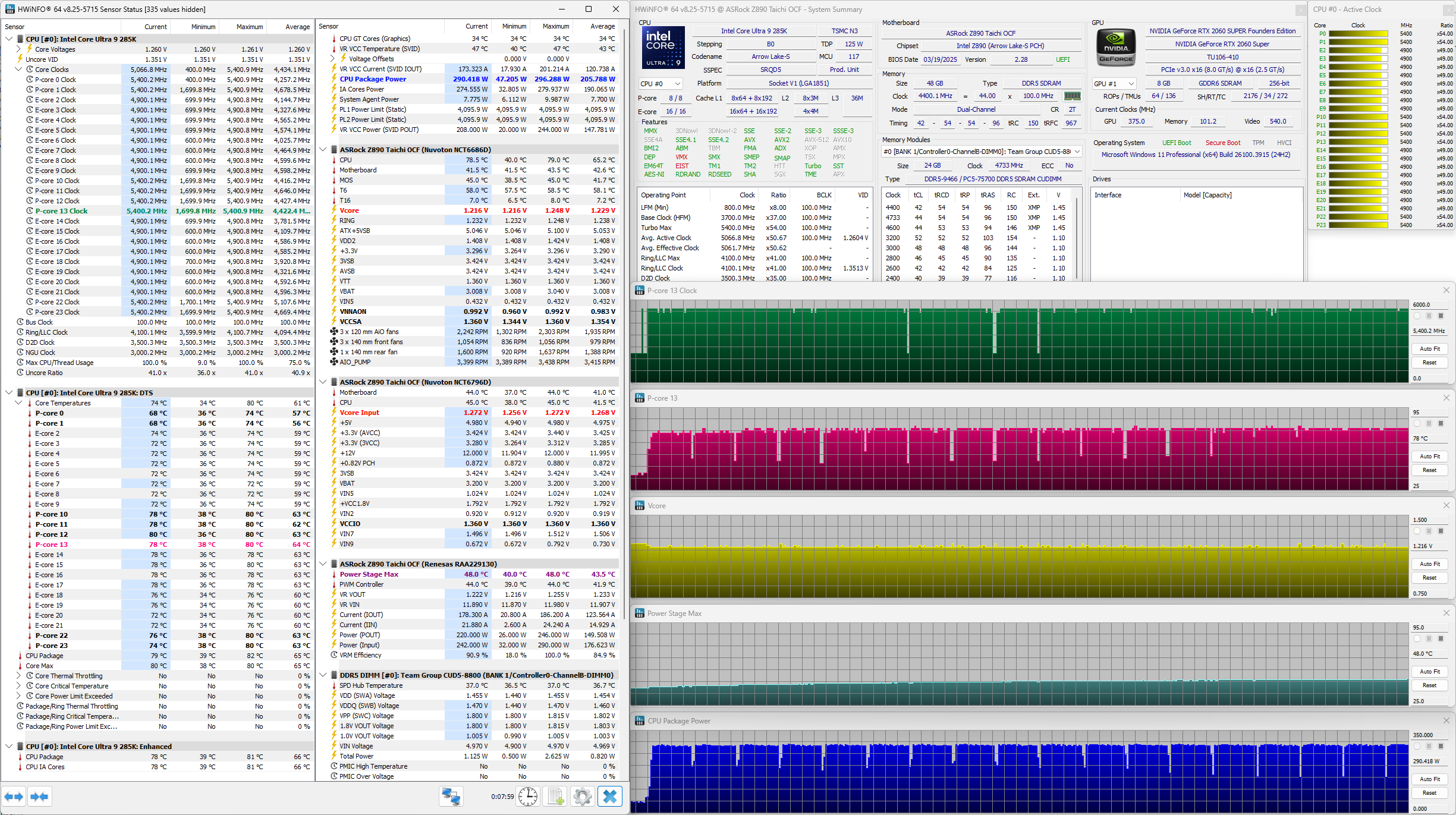The height and width of the screenshot is (815, 1456).
Task: Collapse the Core Clocks tree node
Action: pos(18,70)
